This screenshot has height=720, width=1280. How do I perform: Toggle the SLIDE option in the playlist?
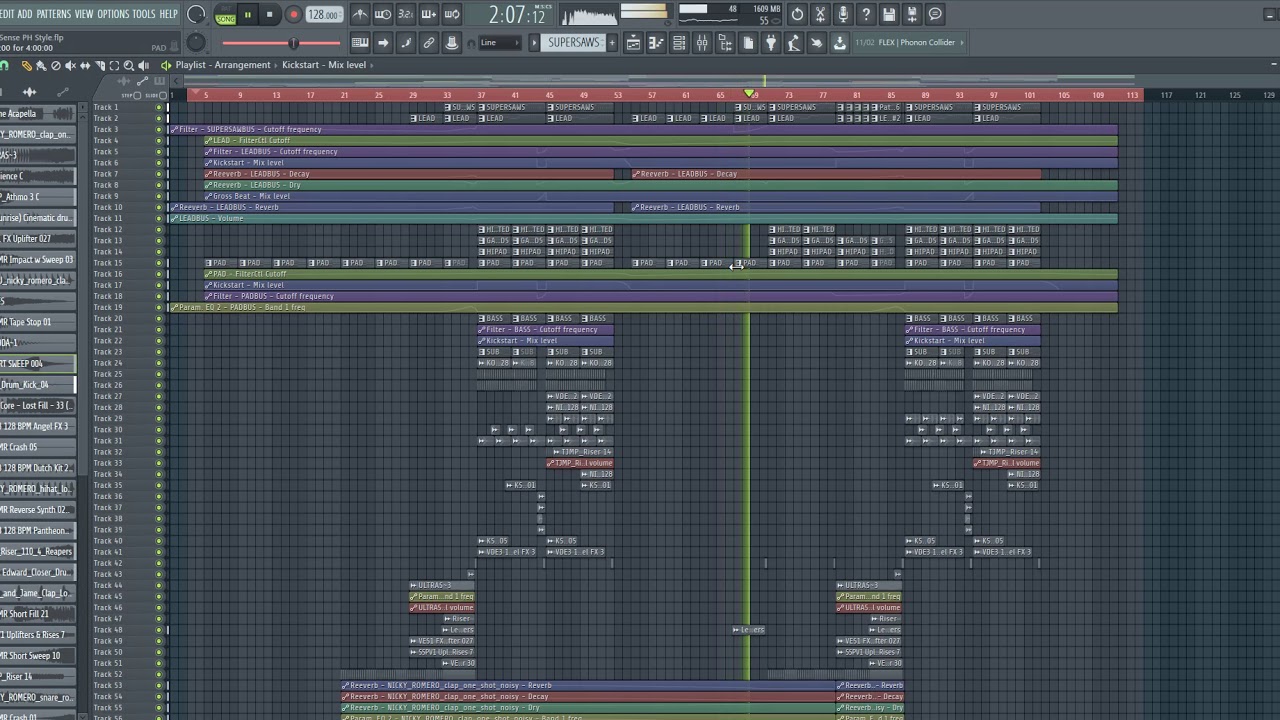(156, 96)
